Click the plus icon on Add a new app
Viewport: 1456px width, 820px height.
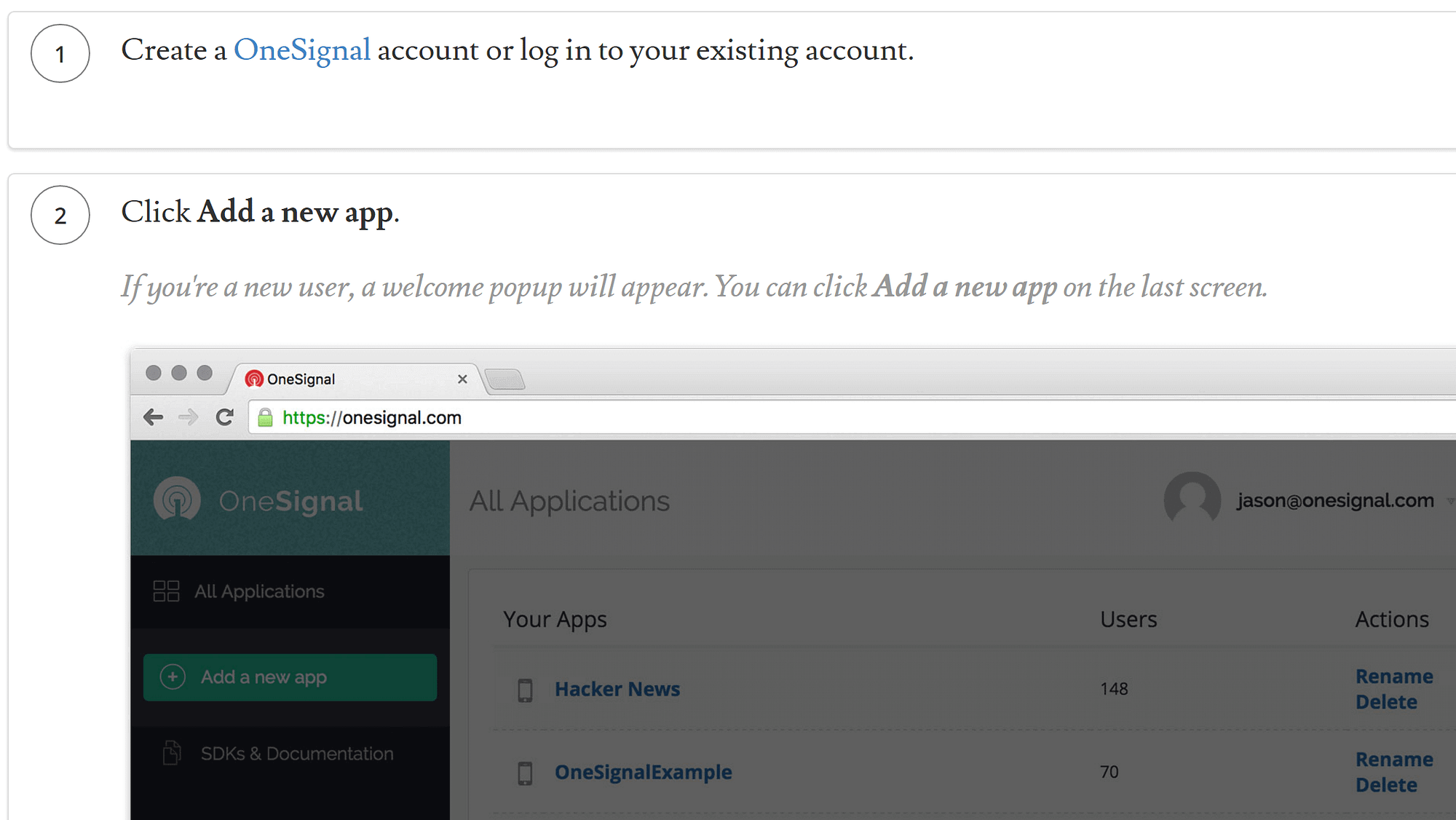click(x=172, y=677)
